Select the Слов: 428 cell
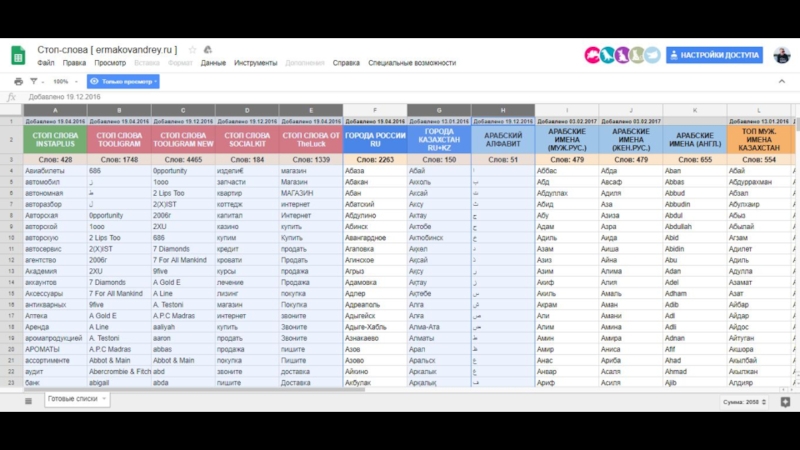 coord(55,160)
